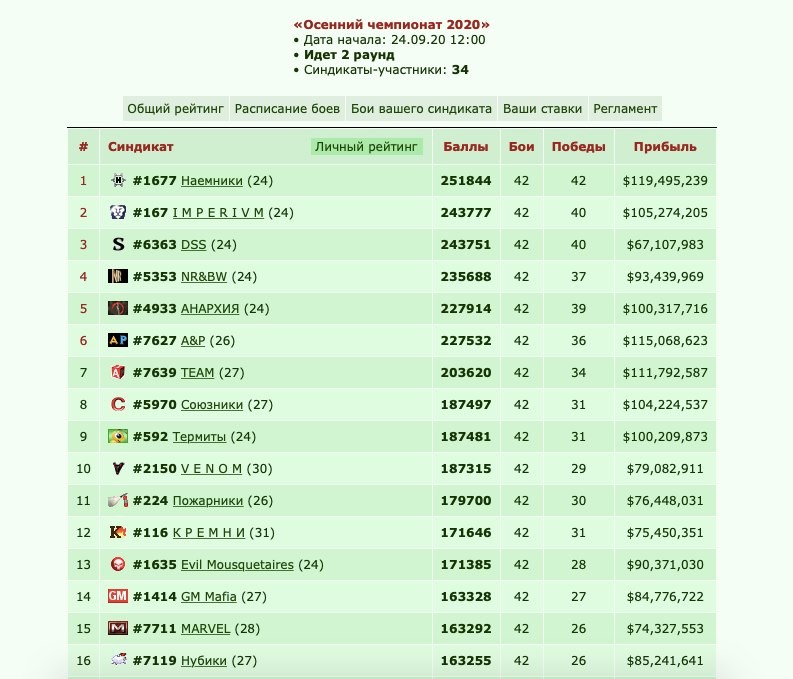The width and height of the screenshot is (793, 679).
Task: Switch to Расписание боев tab
Action: [x=287, y=109]
